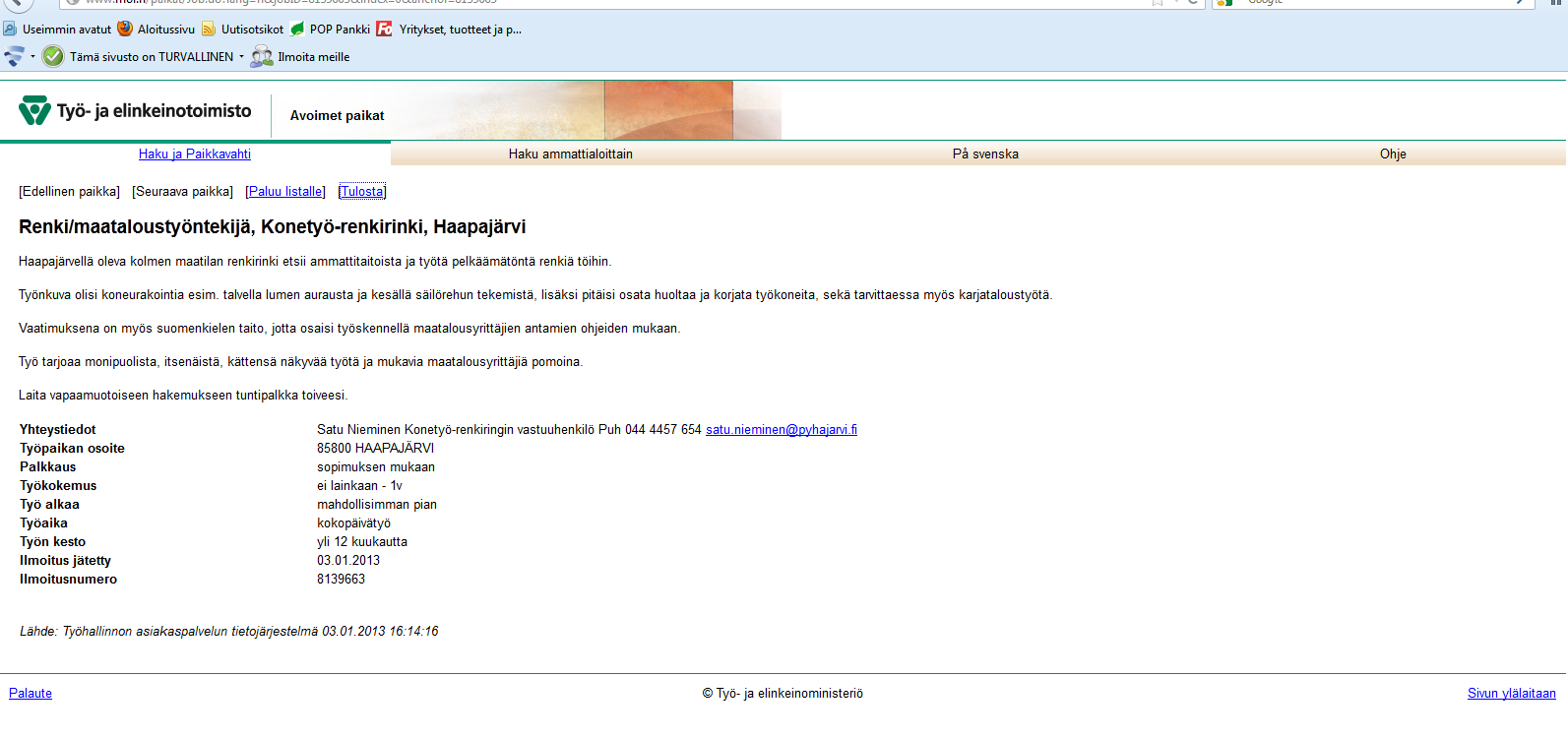Click the Työ- ja elinkeinotoimisto logo

point(135,111)
